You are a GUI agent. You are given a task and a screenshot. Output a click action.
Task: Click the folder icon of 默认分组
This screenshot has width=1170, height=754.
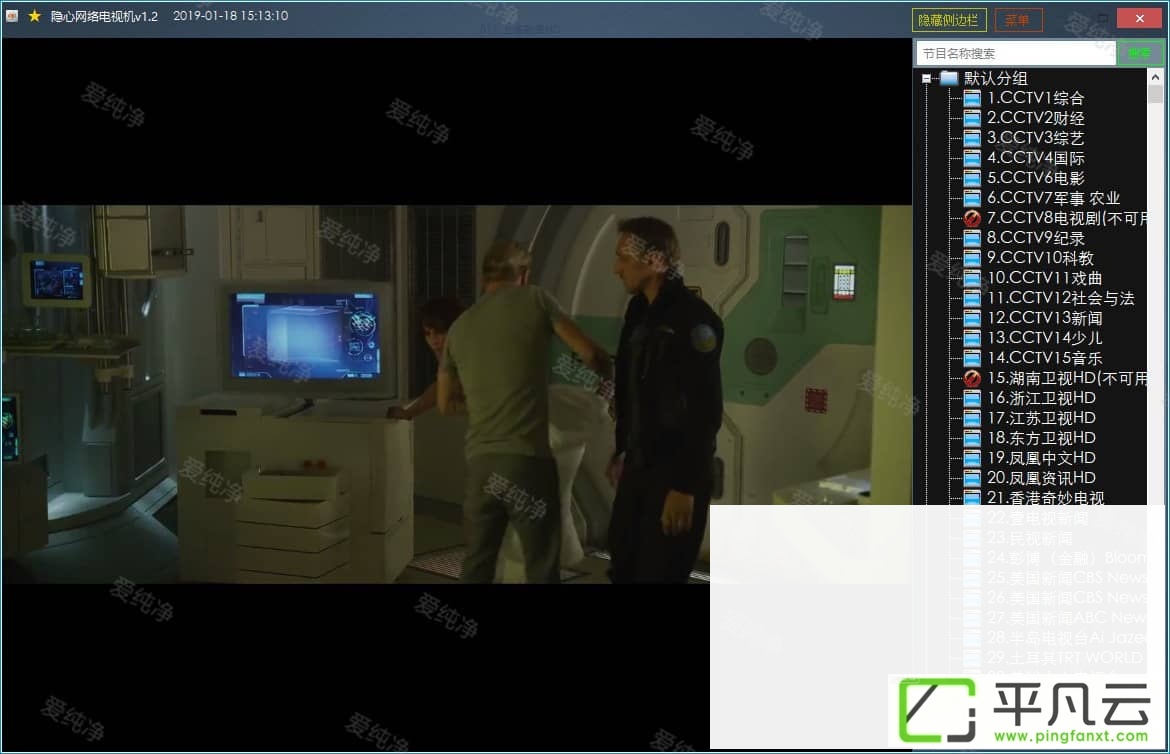tap(948, 78)
